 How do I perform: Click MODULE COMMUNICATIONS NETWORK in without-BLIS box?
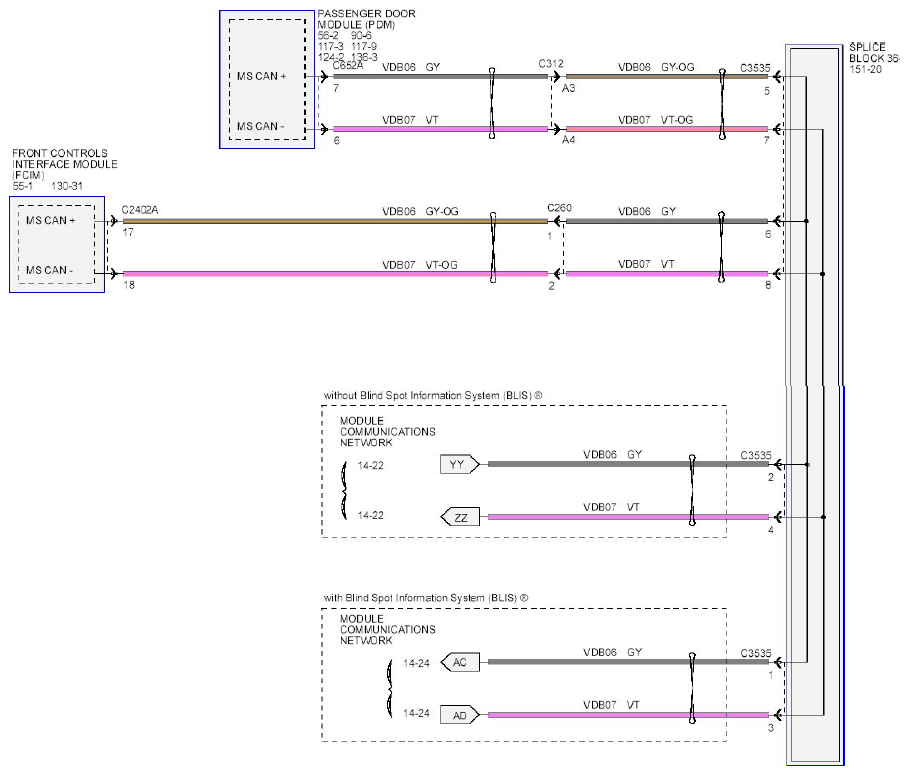[388, 432]
